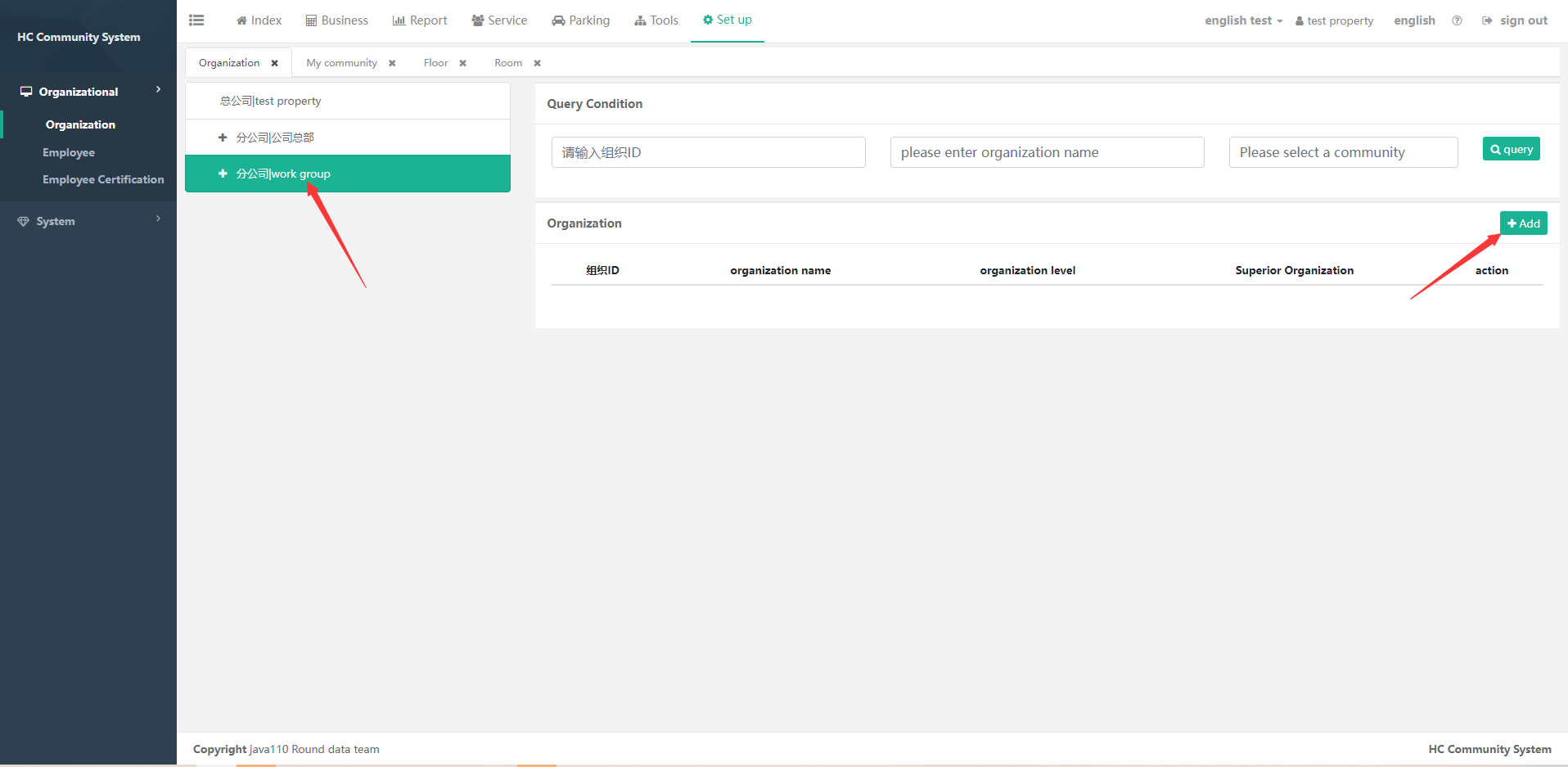Click the hamburger menu toggle icon
The width and height of the screenshot is (1568, 767).
click(x=196, y=20)
